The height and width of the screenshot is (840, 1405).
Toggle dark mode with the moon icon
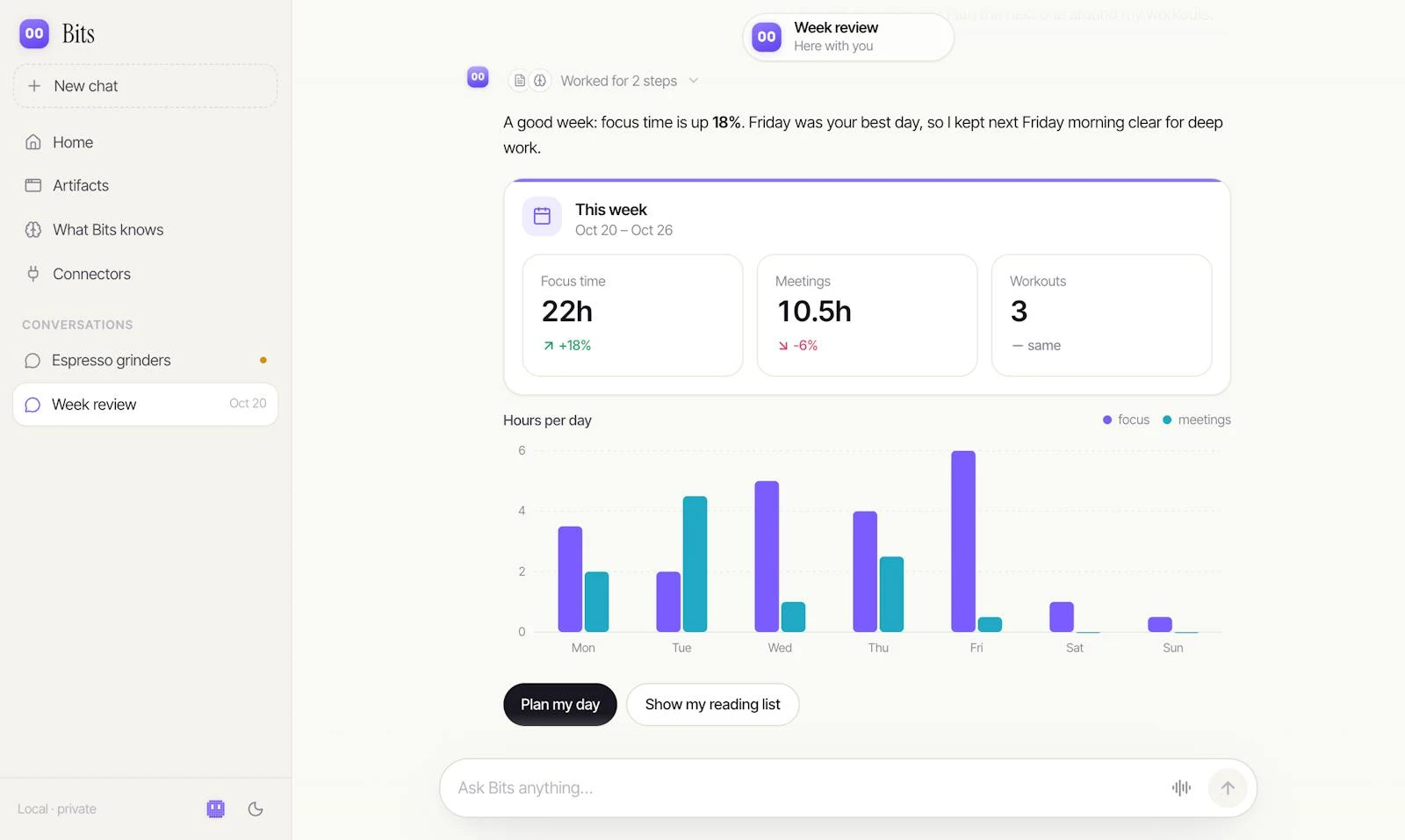point(256,809)
